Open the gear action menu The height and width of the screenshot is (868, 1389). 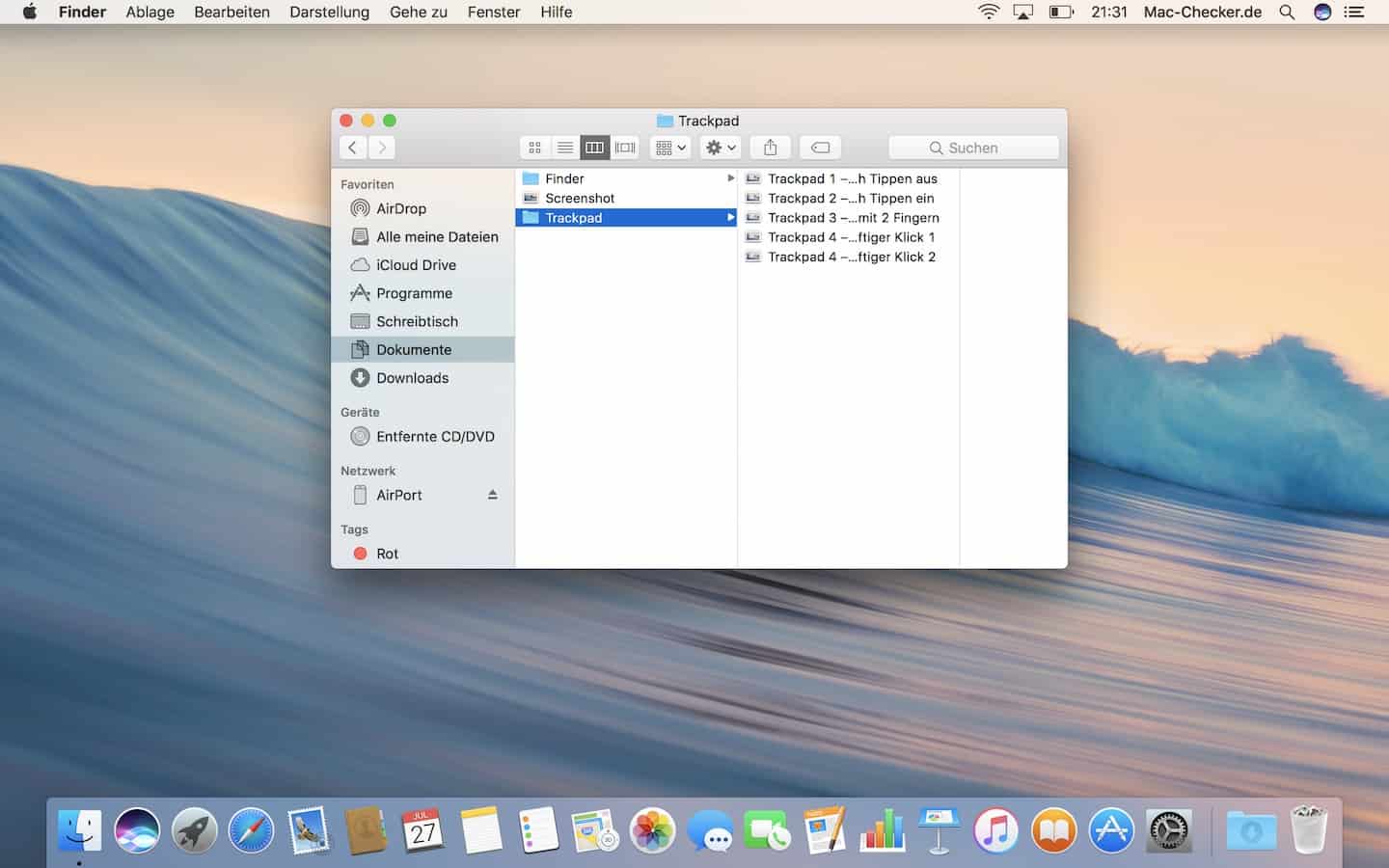[721, 148]
